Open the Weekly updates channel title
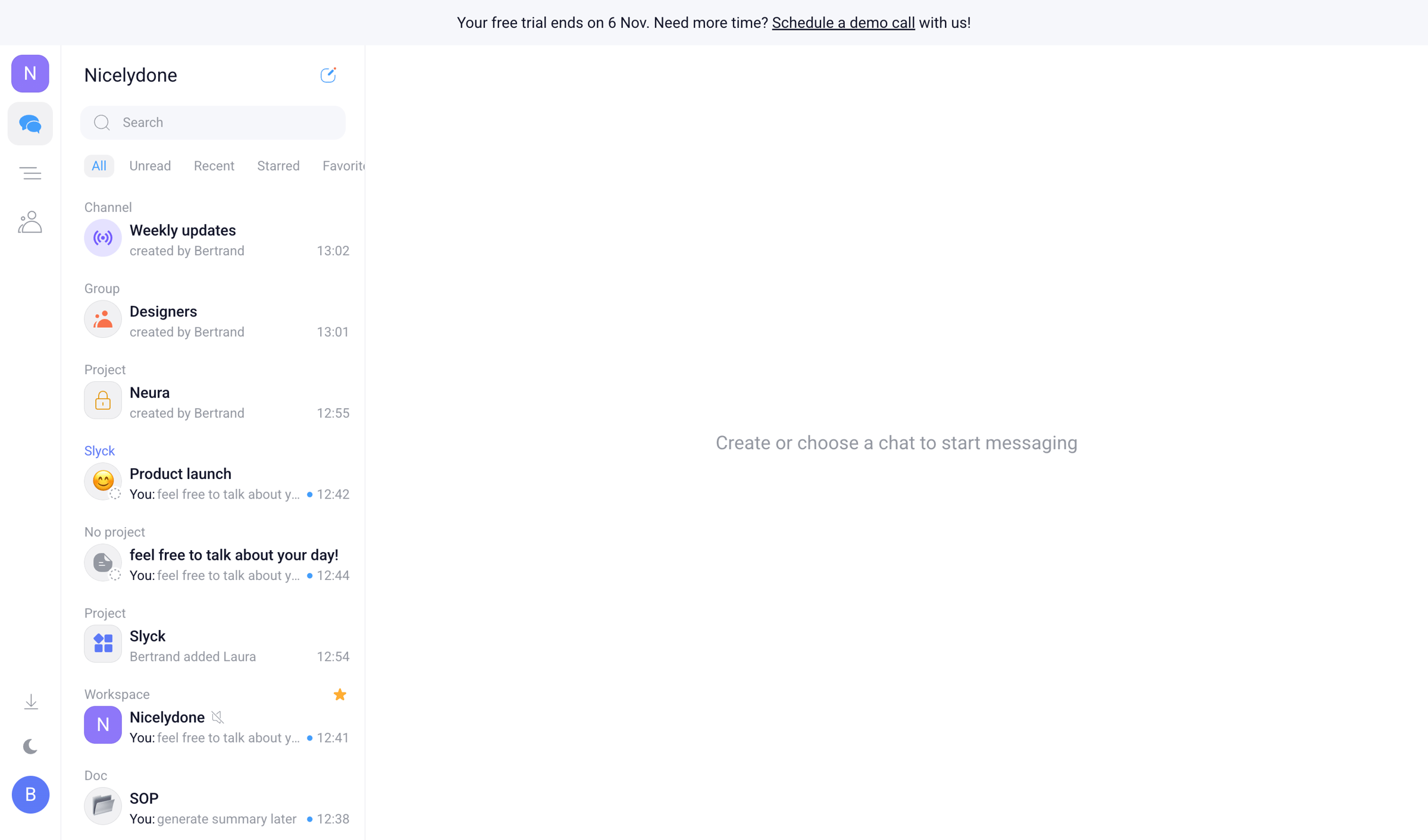Image resolution: width=1428 pixels, height=840 pixels. coord(183,230)
